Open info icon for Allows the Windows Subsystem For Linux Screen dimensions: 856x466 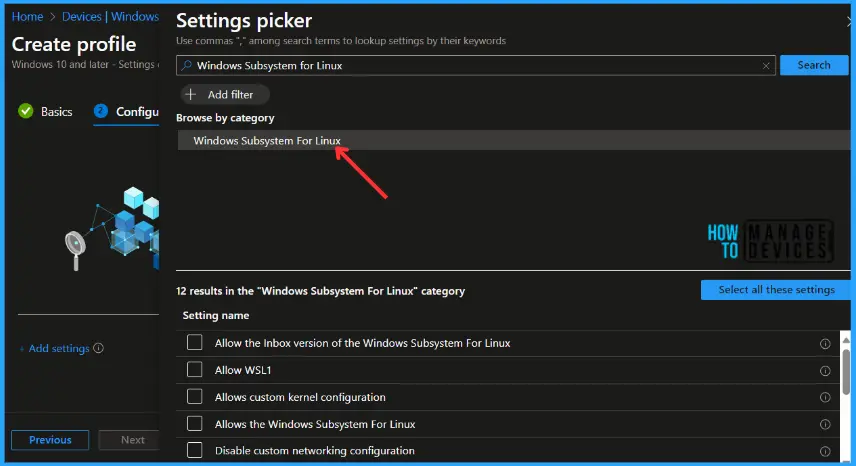click(x=825, y=425)
